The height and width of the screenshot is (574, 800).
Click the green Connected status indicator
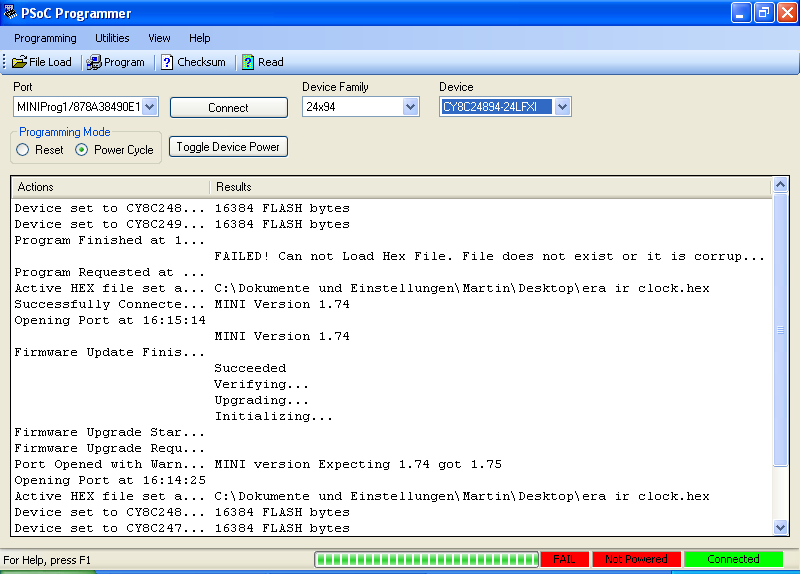(x=733, y=559)
